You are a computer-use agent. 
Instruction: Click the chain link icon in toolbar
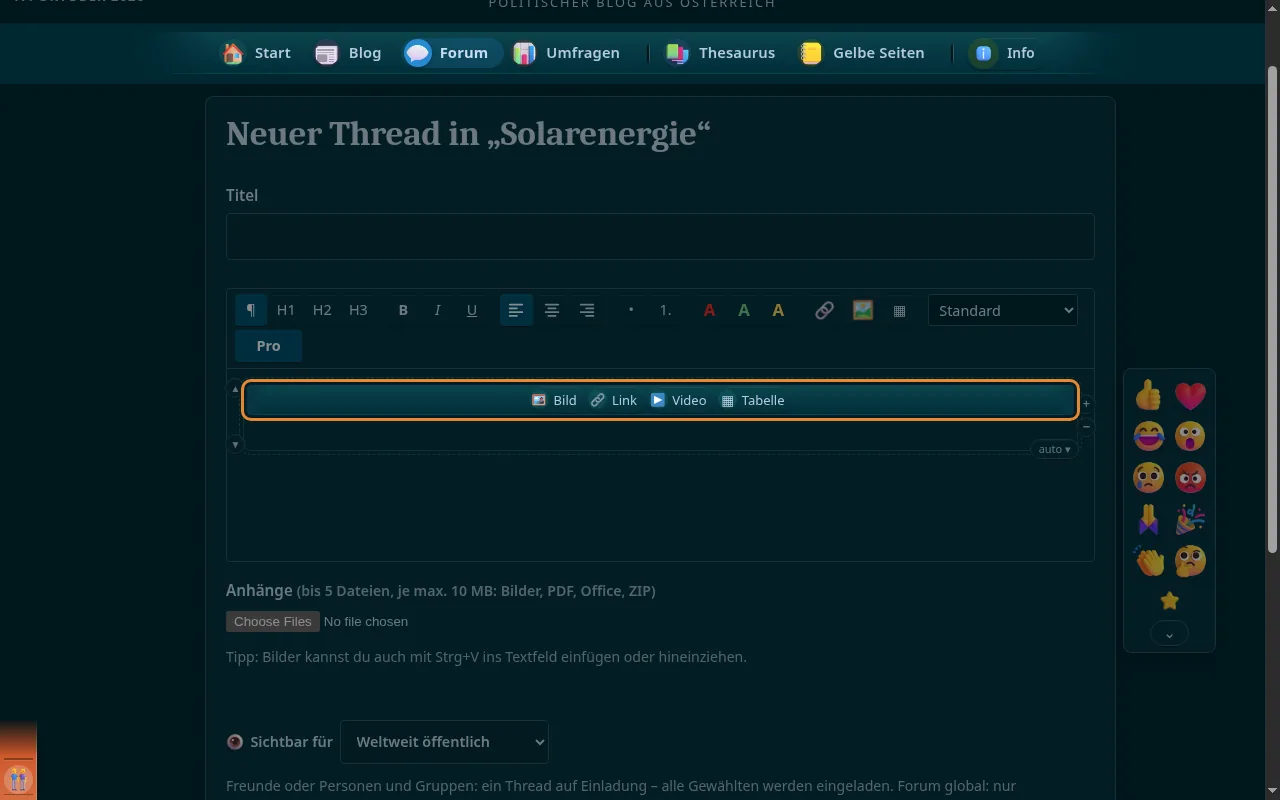click(x=824, y=310)
